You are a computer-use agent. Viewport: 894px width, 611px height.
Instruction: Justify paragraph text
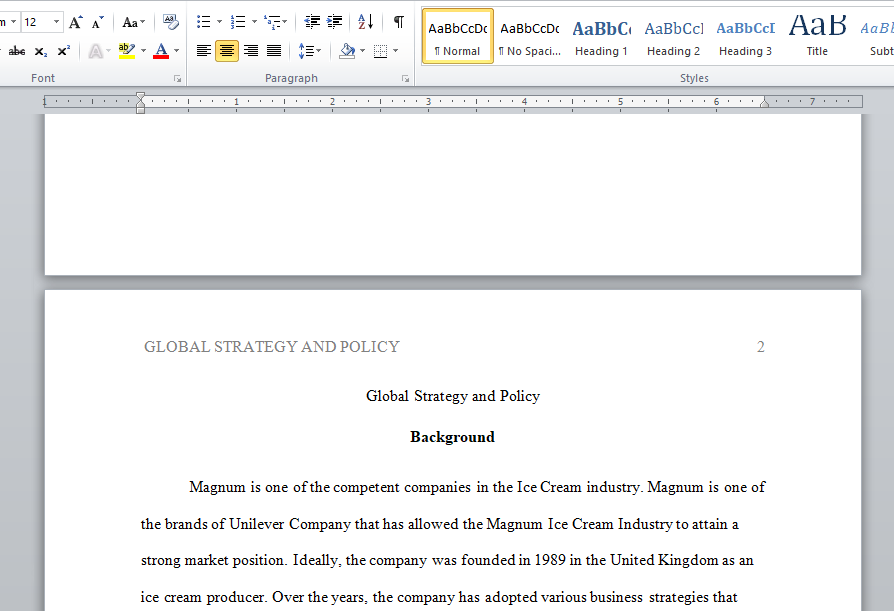(274, 51)
